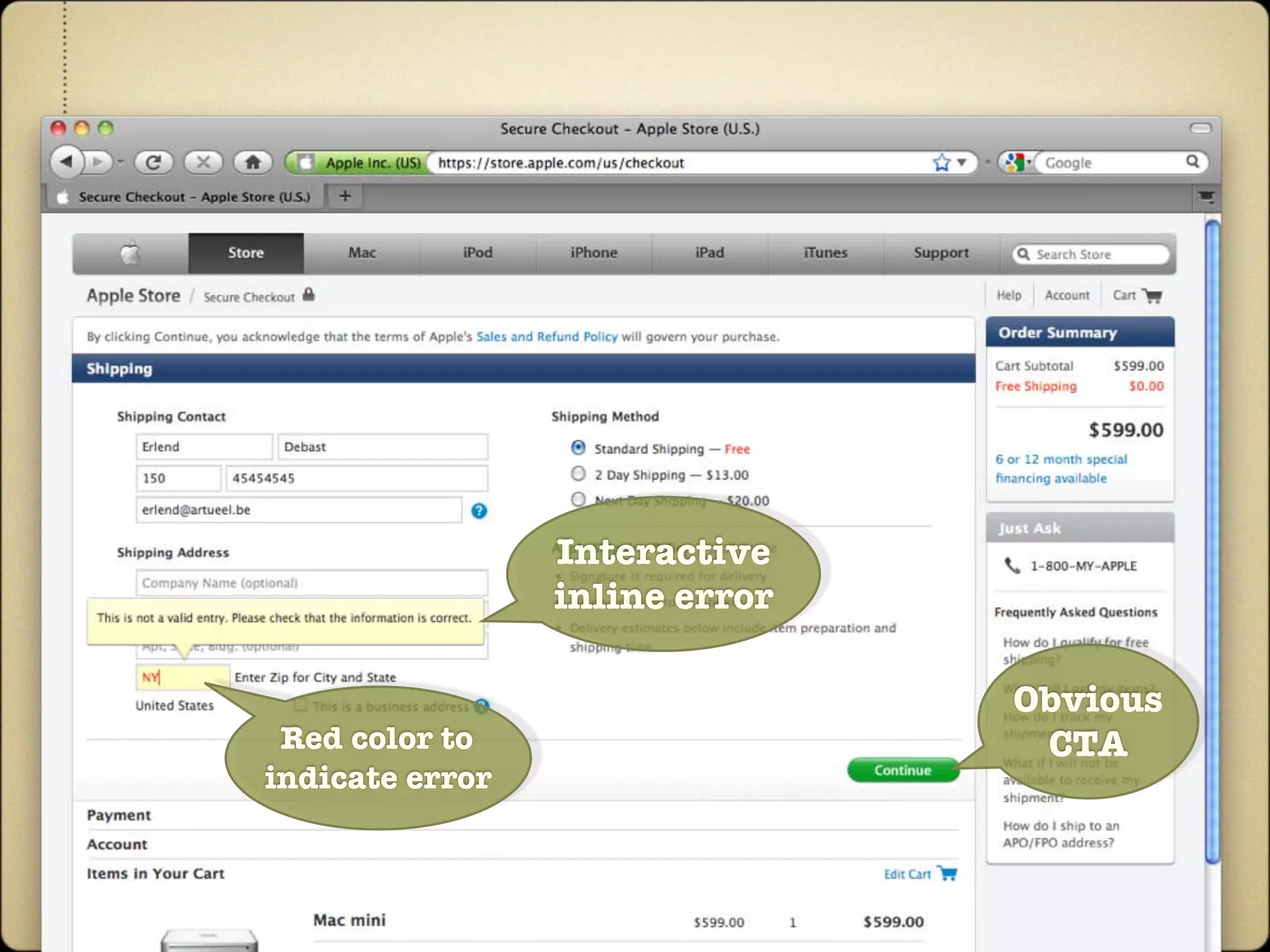Bookmark this page with the star icon

pos(941,162)
